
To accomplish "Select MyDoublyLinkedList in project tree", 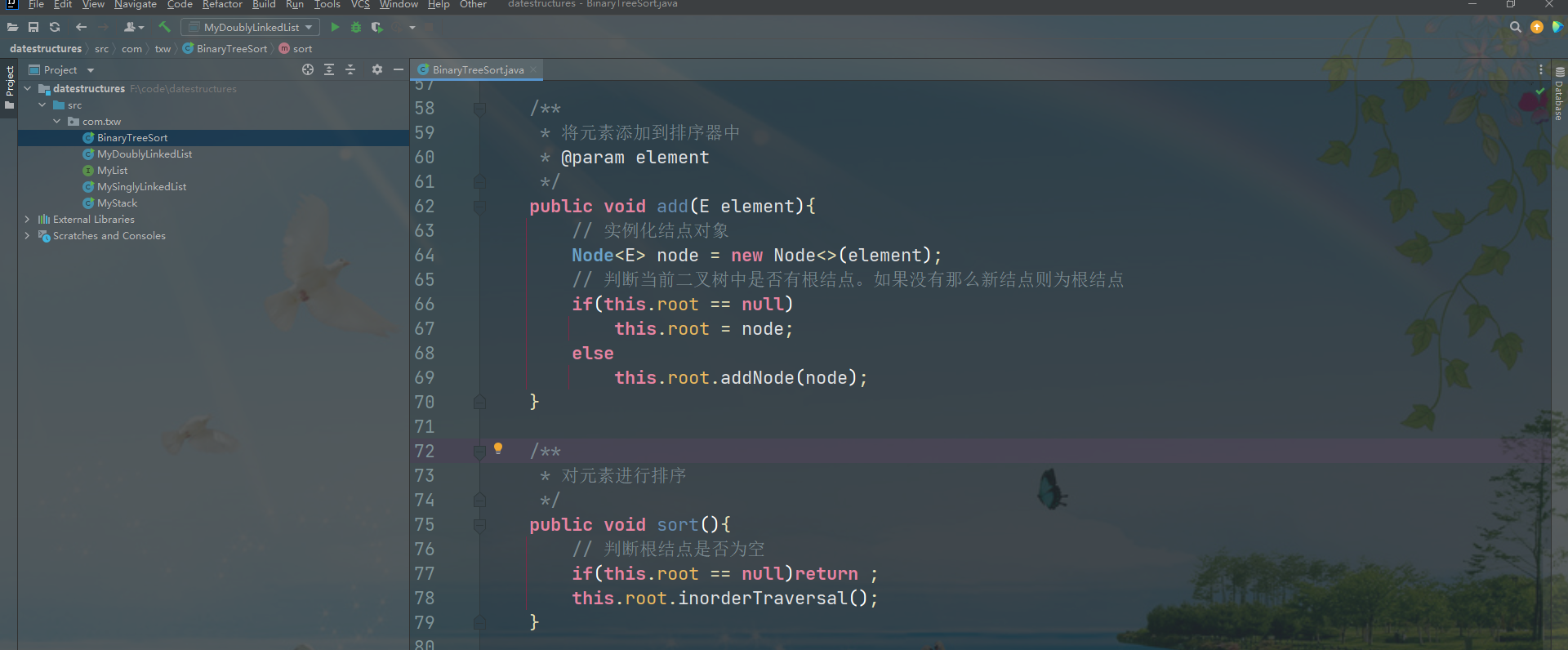I will coord(145,154).
